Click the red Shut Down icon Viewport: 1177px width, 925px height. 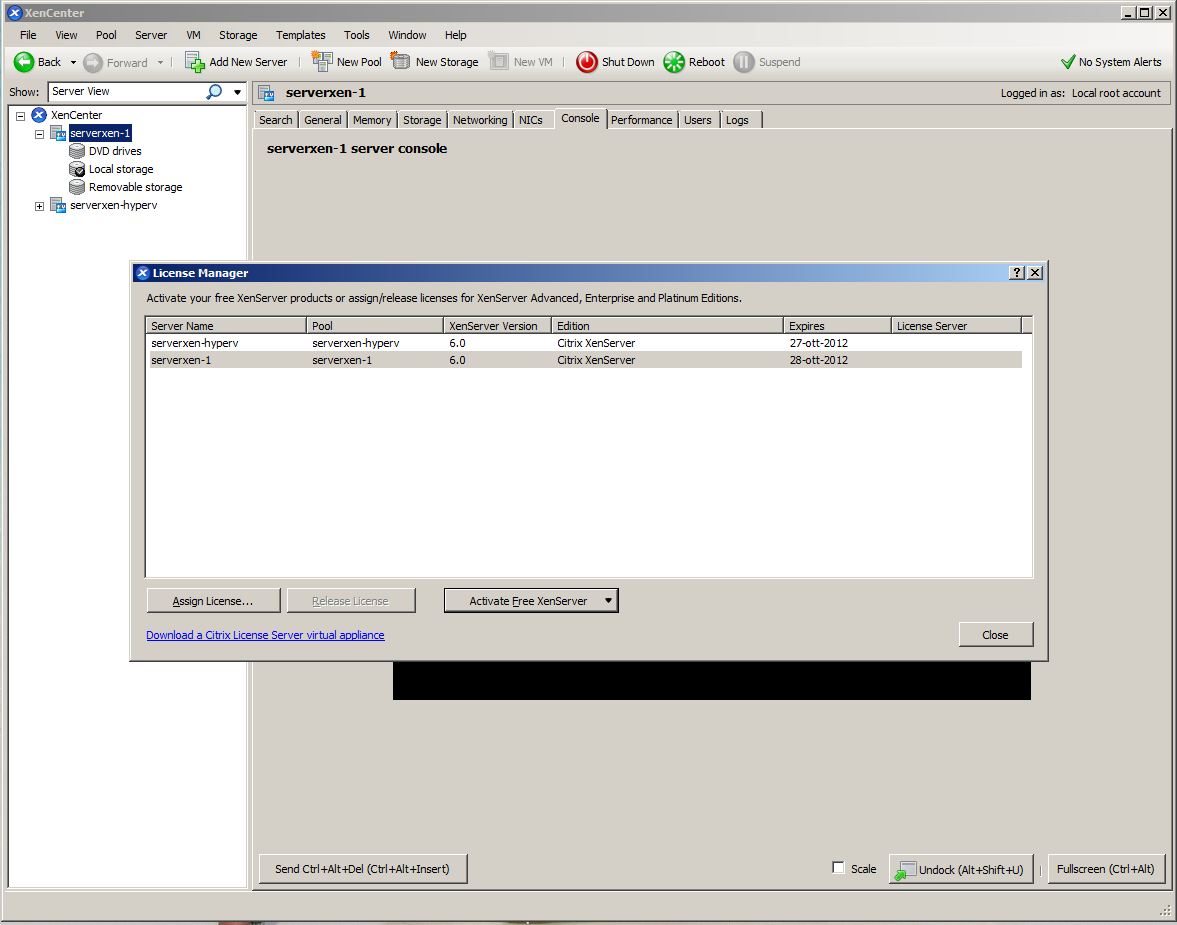point(587,62)
